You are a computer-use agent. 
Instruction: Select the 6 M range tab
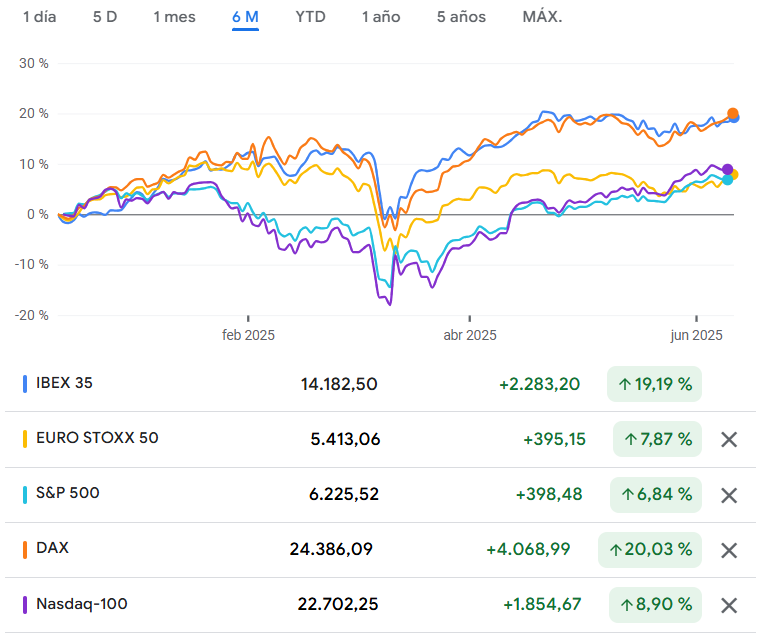point(245,17)
